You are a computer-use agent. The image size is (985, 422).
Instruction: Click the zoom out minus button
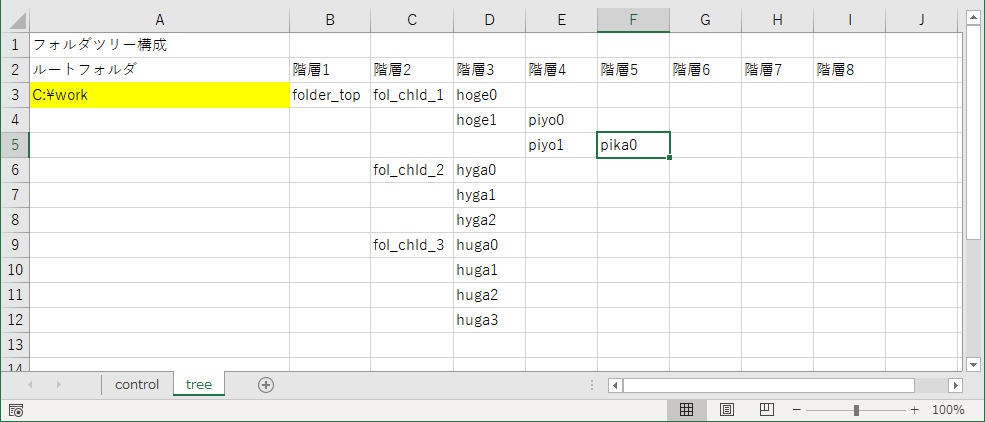pos(797,410)
